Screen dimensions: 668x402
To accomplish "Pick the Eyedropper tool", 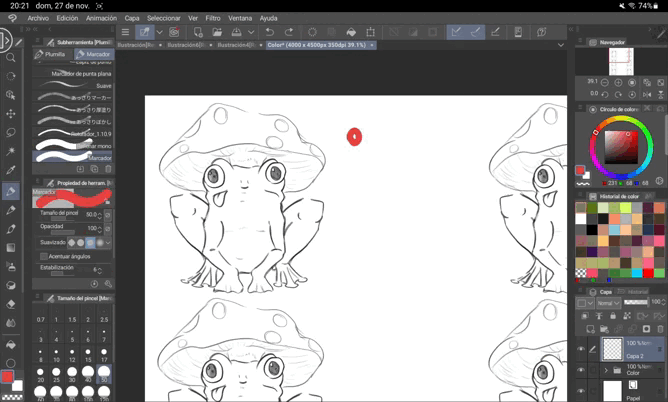I will click(11, 171).
